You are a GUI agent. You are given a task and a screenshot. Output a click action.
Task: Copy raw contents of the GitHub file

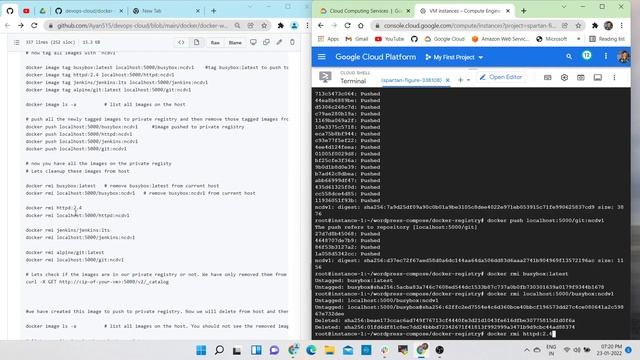266,42
